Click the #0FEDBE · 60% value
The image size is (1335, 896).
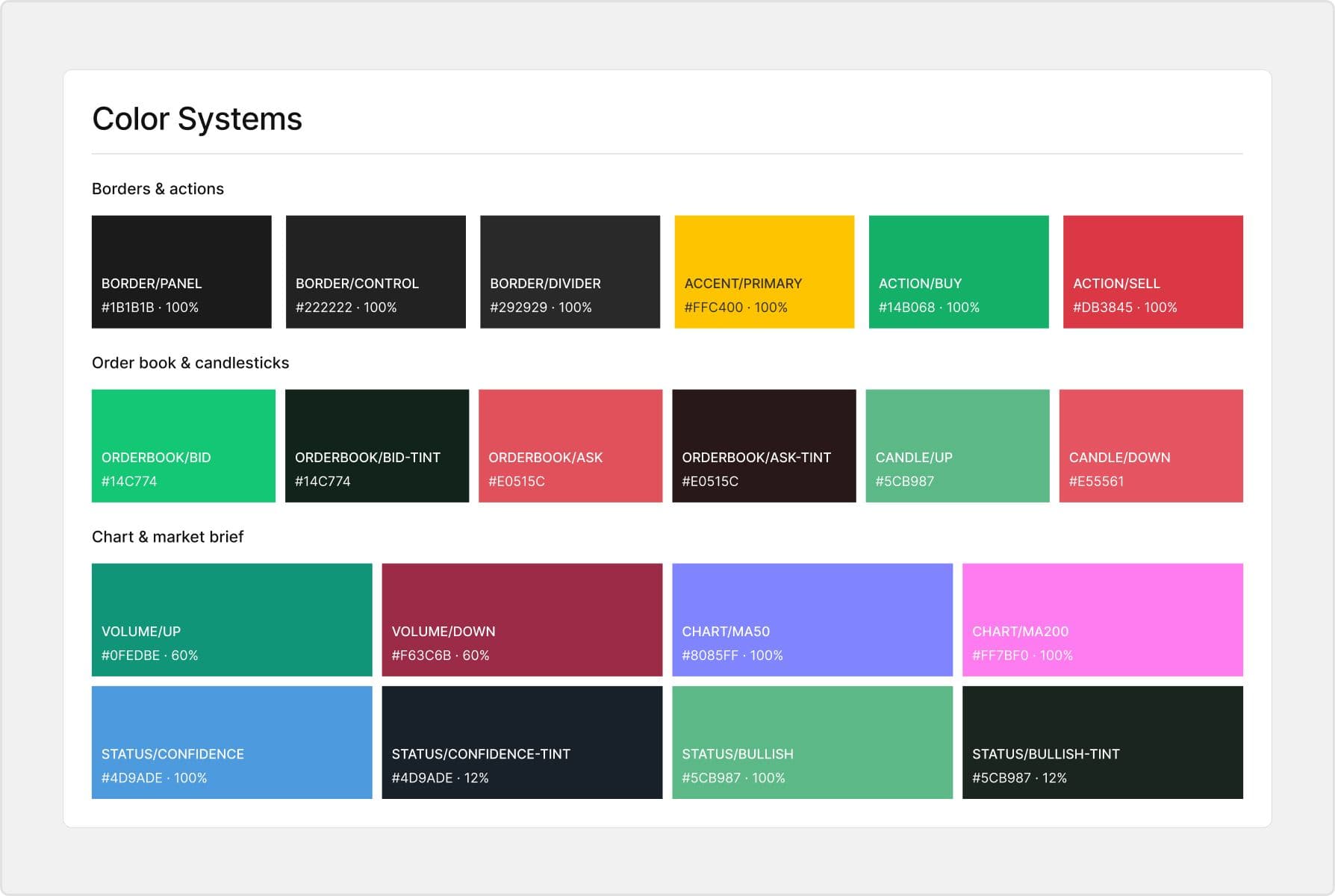149,656
